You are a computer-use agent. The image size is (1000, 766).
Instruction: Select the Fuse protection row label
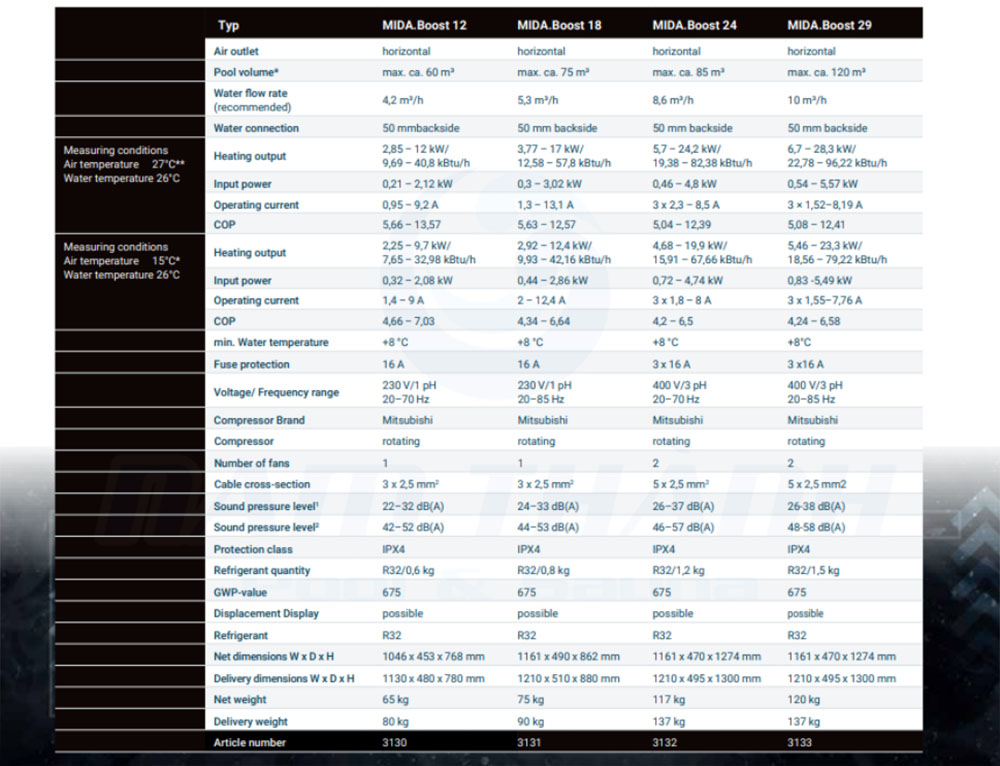click(251, 364)
